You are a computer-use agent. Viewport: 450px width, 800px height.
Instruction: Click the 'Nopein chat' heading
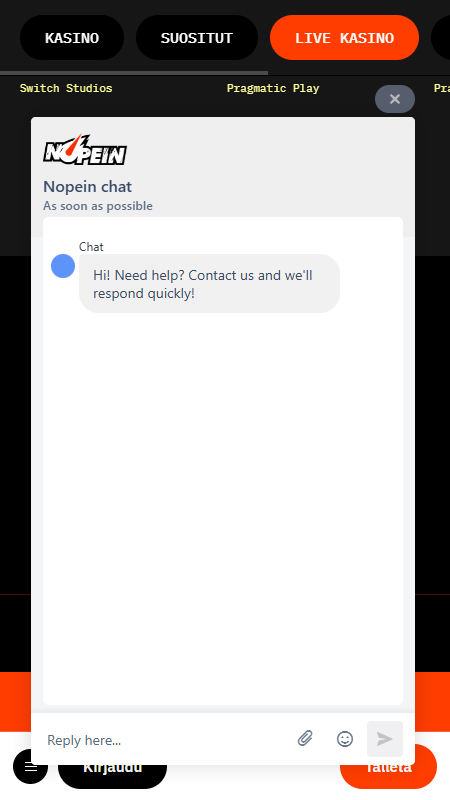point(87,187)
